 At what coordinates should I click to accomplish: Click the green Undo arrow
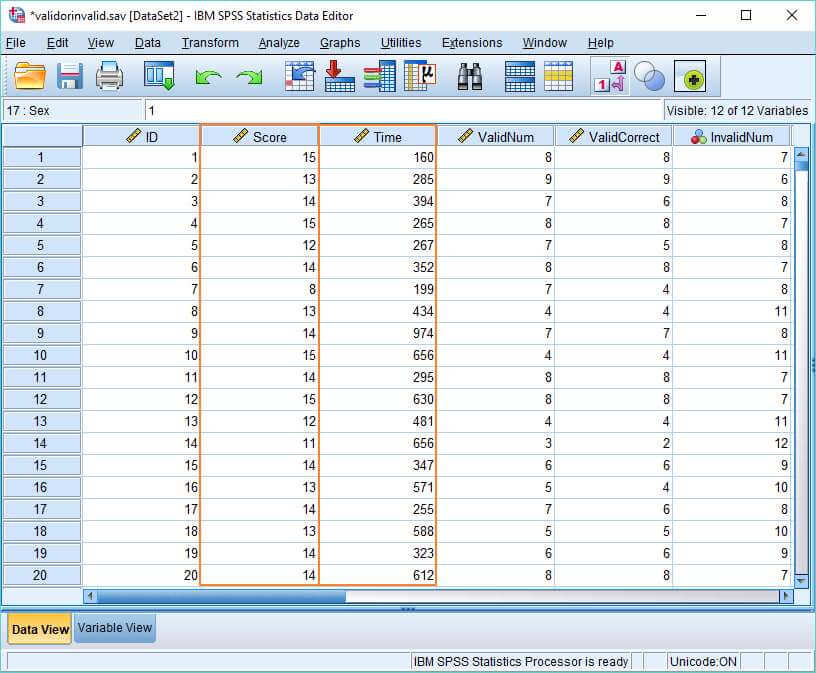208,78
